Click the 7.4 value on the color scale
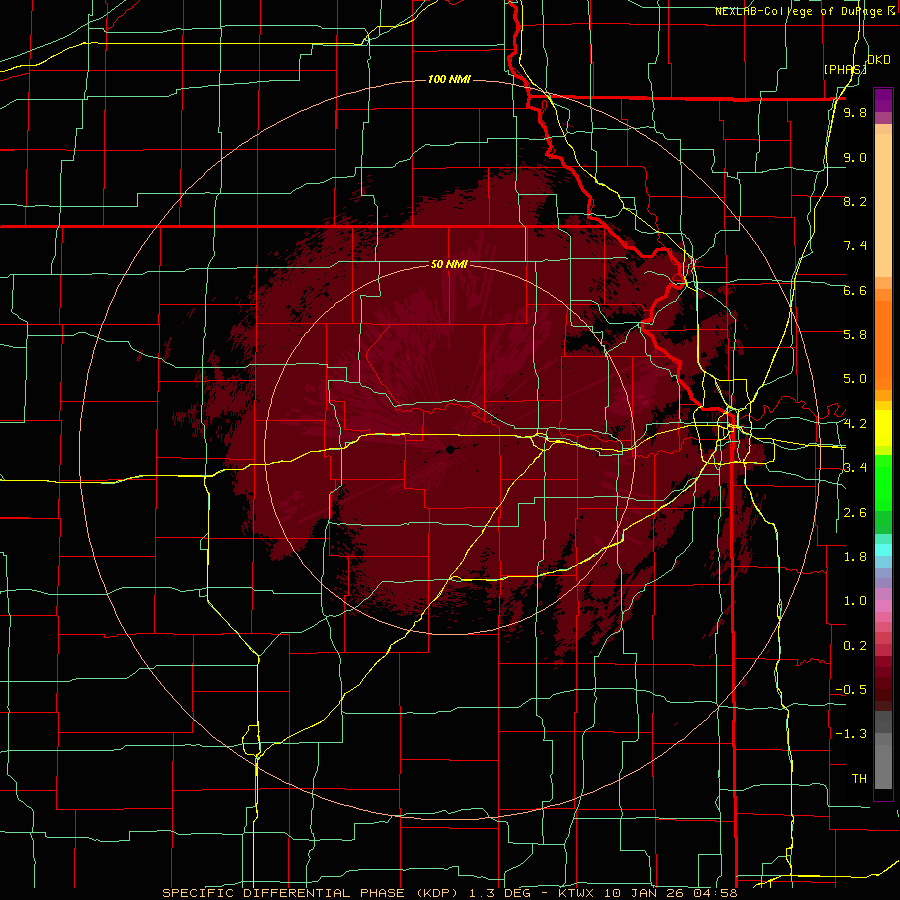Screen dimensions: 900x900 point(855,246)
